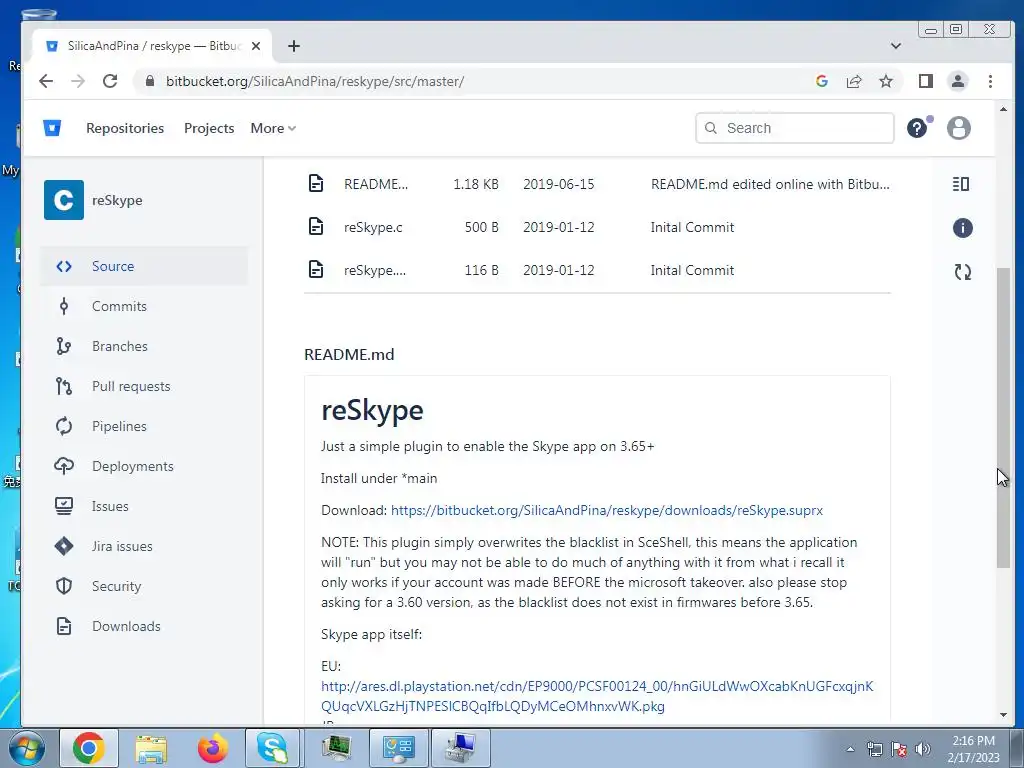Viewport: 1024px width, 768px height.
Task: Click the Deployments cloud icon
Action: (x=64, y=466)
